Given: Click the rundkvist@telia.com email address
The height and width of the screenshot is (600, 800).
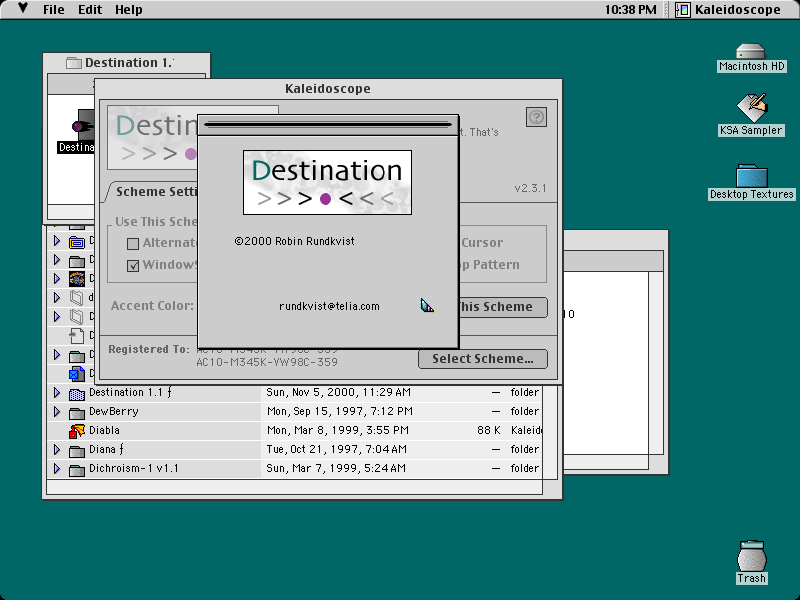Looking at the screenshot, I should (329, 306).
